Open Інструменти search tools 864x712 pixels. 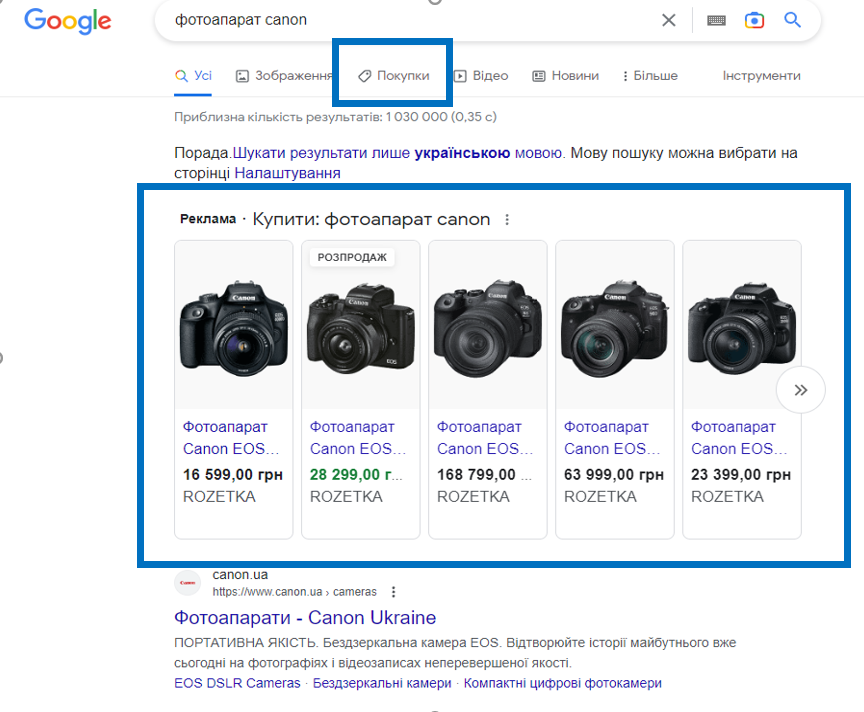point(762,75)
